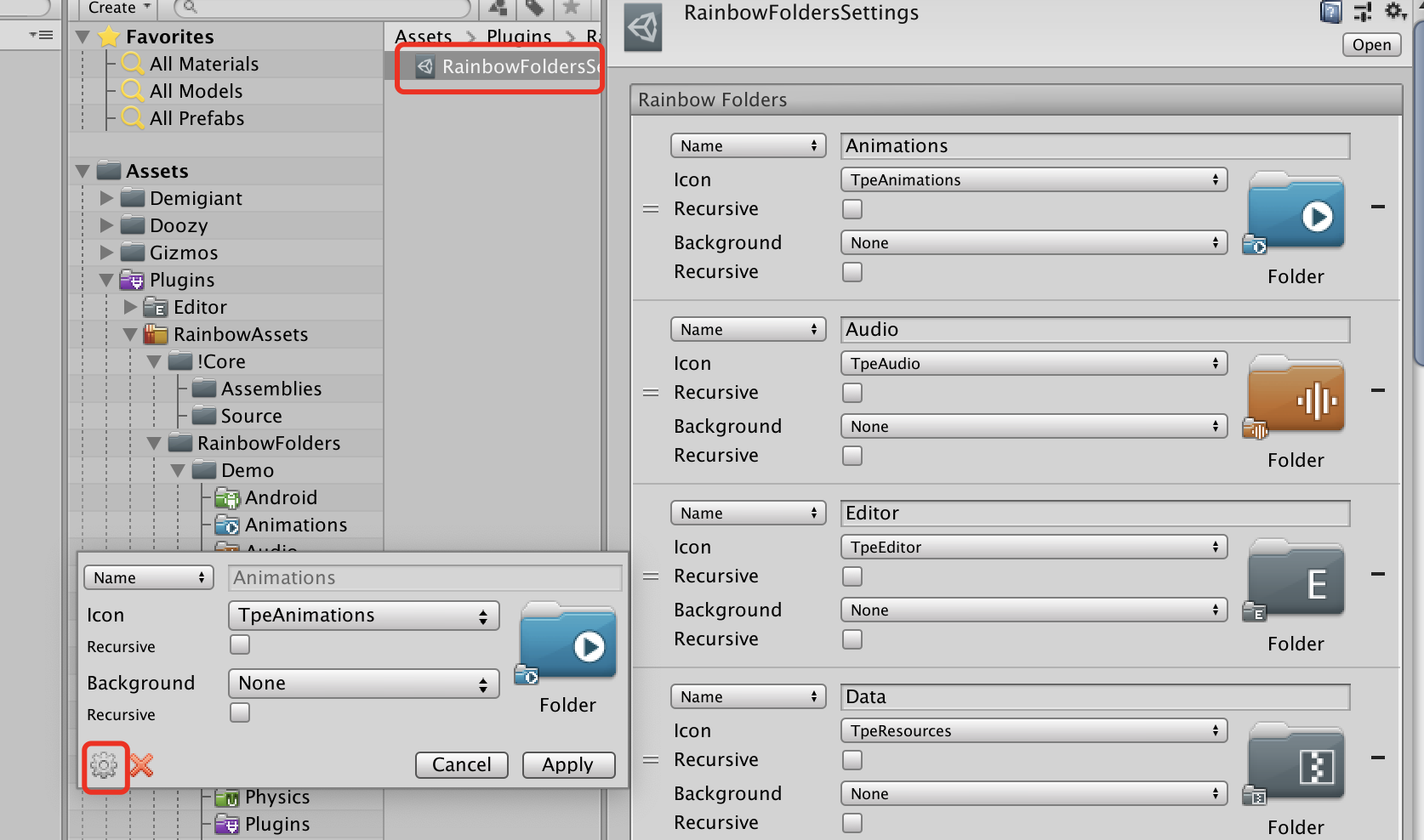Open the Name key dropdown for Audio entry
Image resolution: width=1424 pixels, height=840 pixels.
(749, 329)
